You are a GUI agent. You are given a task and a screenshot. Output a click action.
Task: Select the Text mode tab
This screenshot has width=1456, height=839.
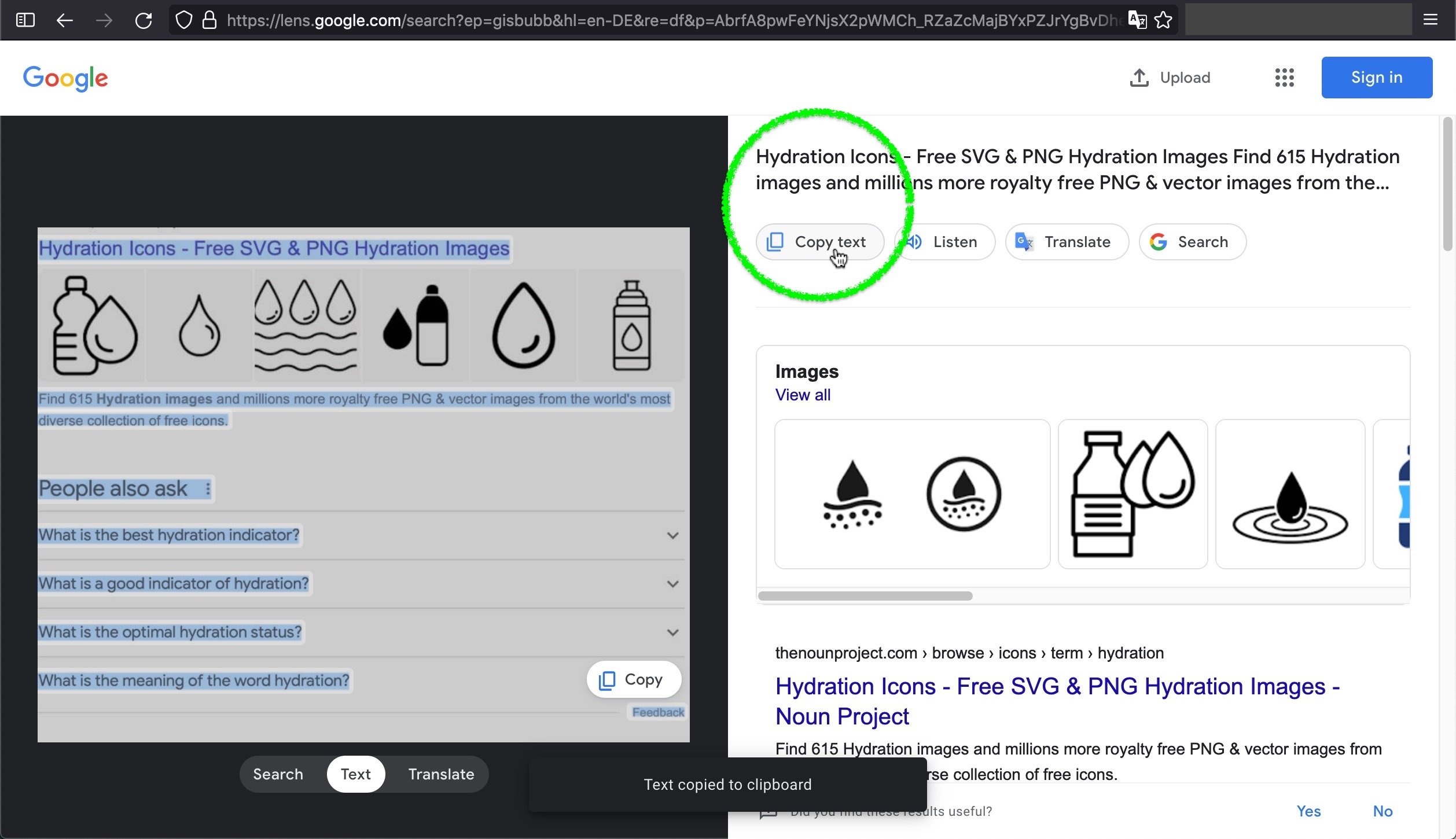point(355,774)
